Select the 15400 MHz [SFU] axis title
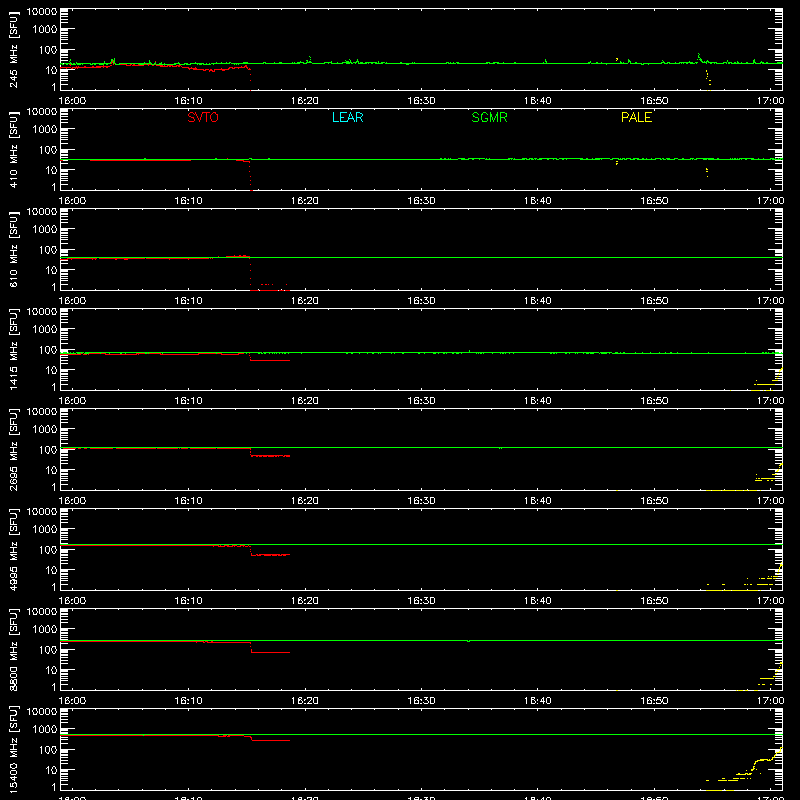Viewport: 800px width, 800px height. click(x=13, y=749)
